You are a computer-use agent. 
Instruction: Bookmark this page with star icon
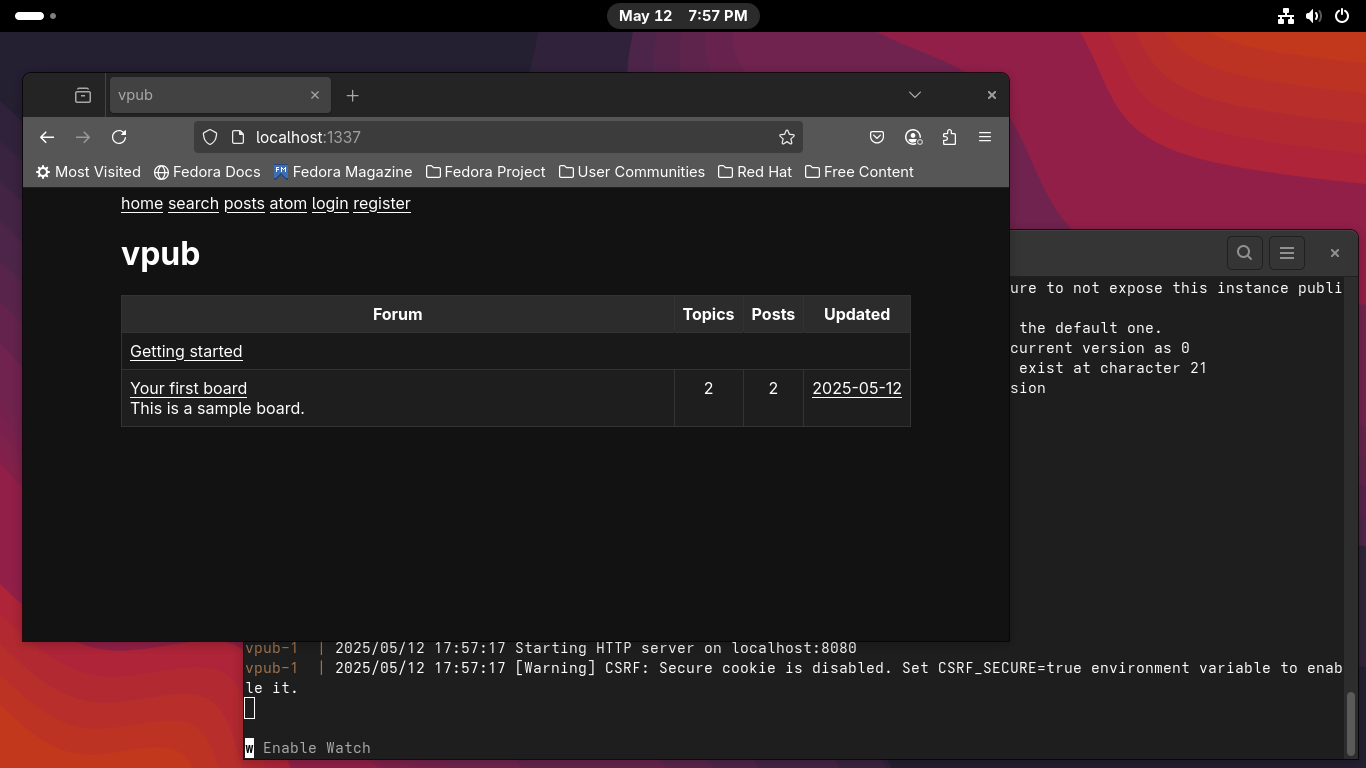pos(787,137)
